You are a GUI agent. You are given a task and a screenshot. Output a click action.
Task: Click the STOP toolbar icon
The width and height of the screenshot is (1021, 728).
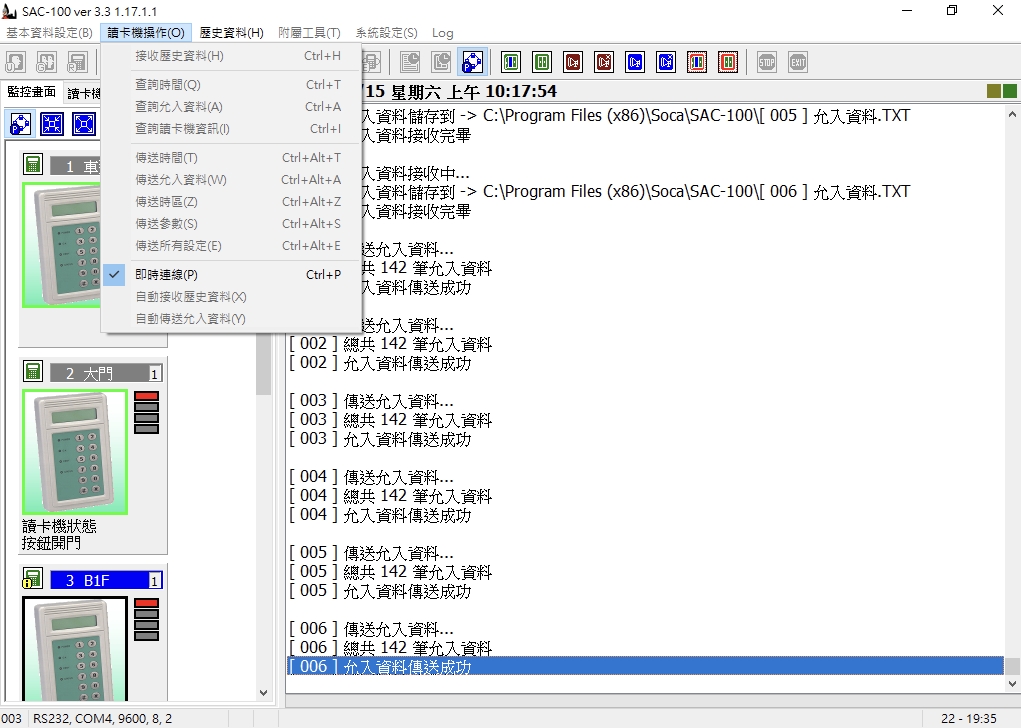tap(766, 63)
